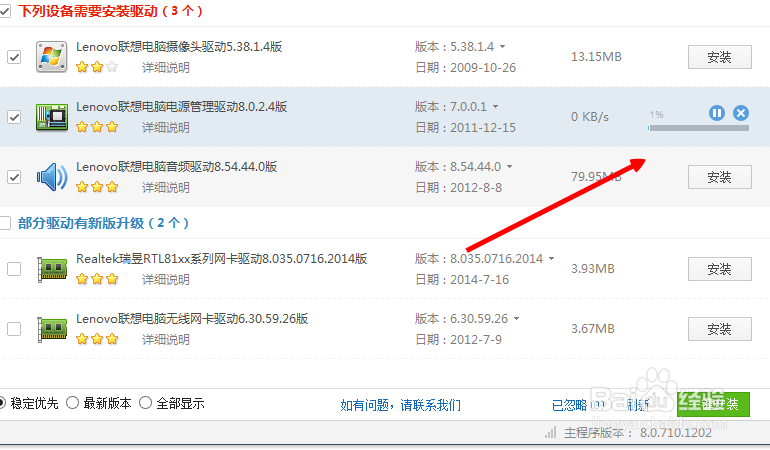
Task: Click the power management motherboard icon
Action: 52,117
